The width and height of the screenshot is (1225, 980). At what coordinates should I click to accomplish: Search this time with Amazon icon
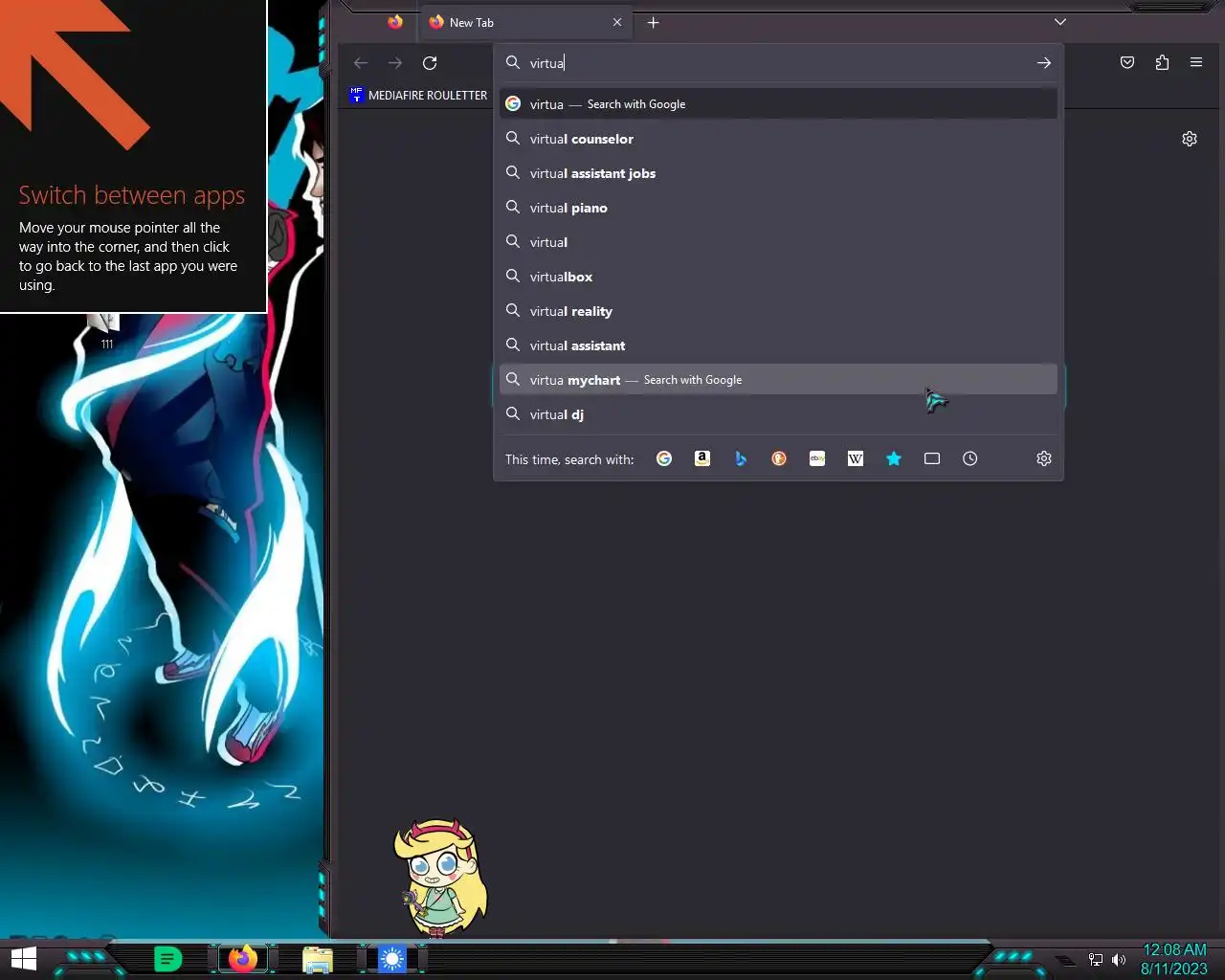pyautogui.click(x=702, y=458)
